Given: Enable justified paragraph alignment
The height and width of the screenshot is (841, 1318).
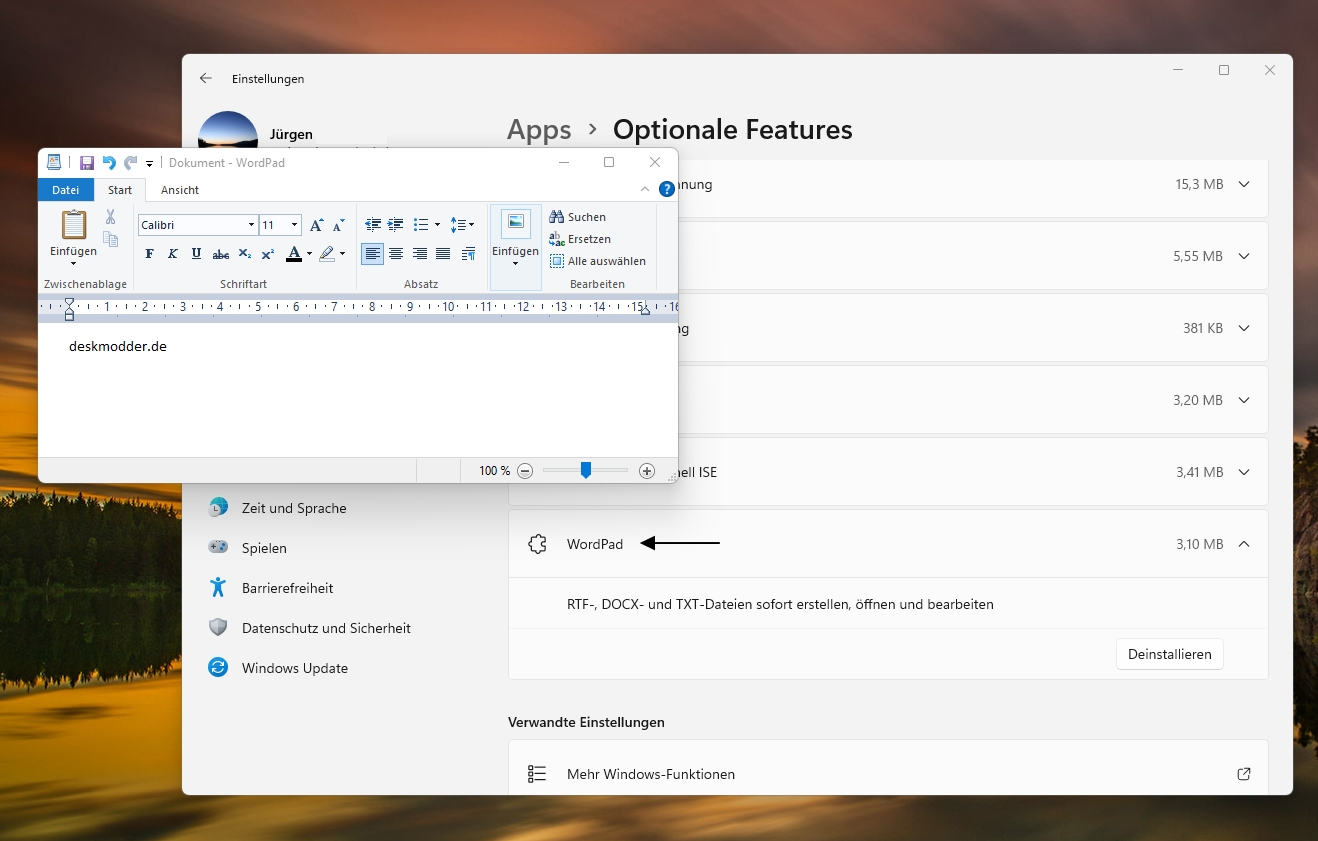Looking at the screenshot, I should [443, 254].
